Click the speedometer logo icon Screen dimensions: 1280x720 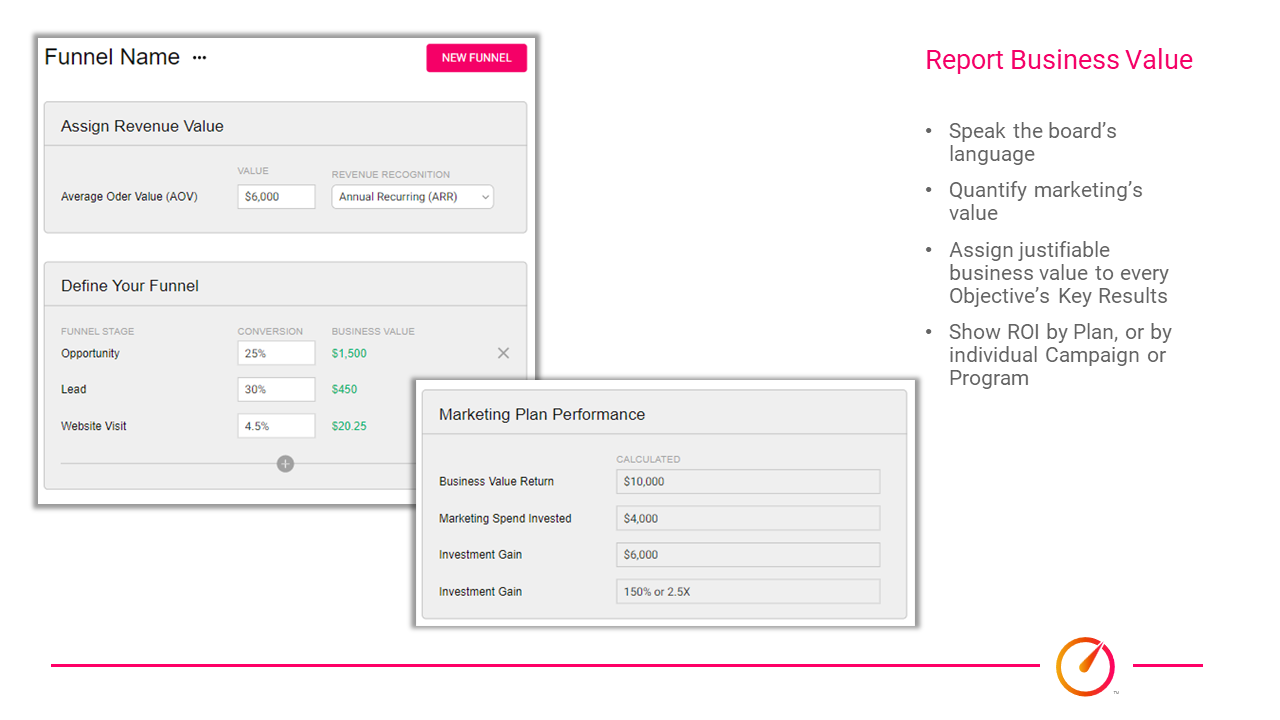coord(1086,665)
